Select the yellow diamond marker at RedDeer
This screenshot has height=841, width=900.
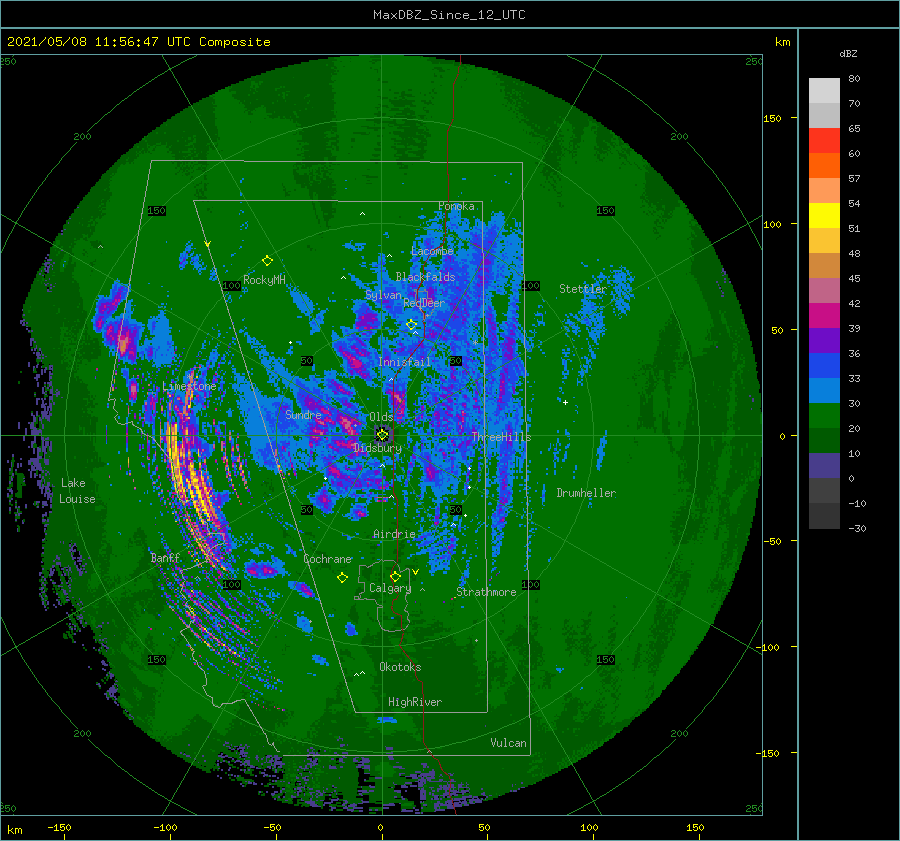tap(411, 325)
